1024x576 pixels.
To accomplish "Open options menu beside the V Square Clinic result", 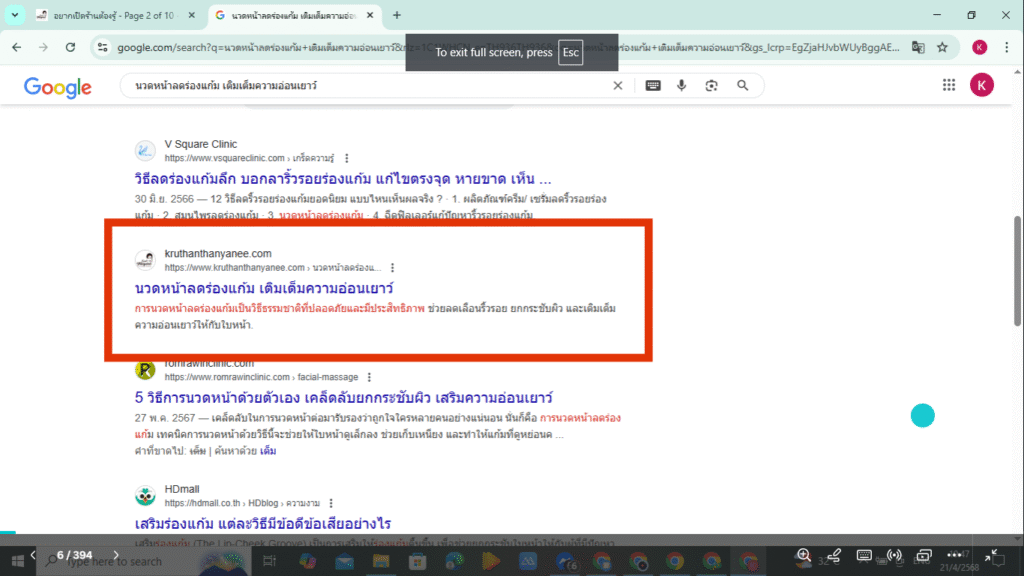I will (x=345, y=158).
